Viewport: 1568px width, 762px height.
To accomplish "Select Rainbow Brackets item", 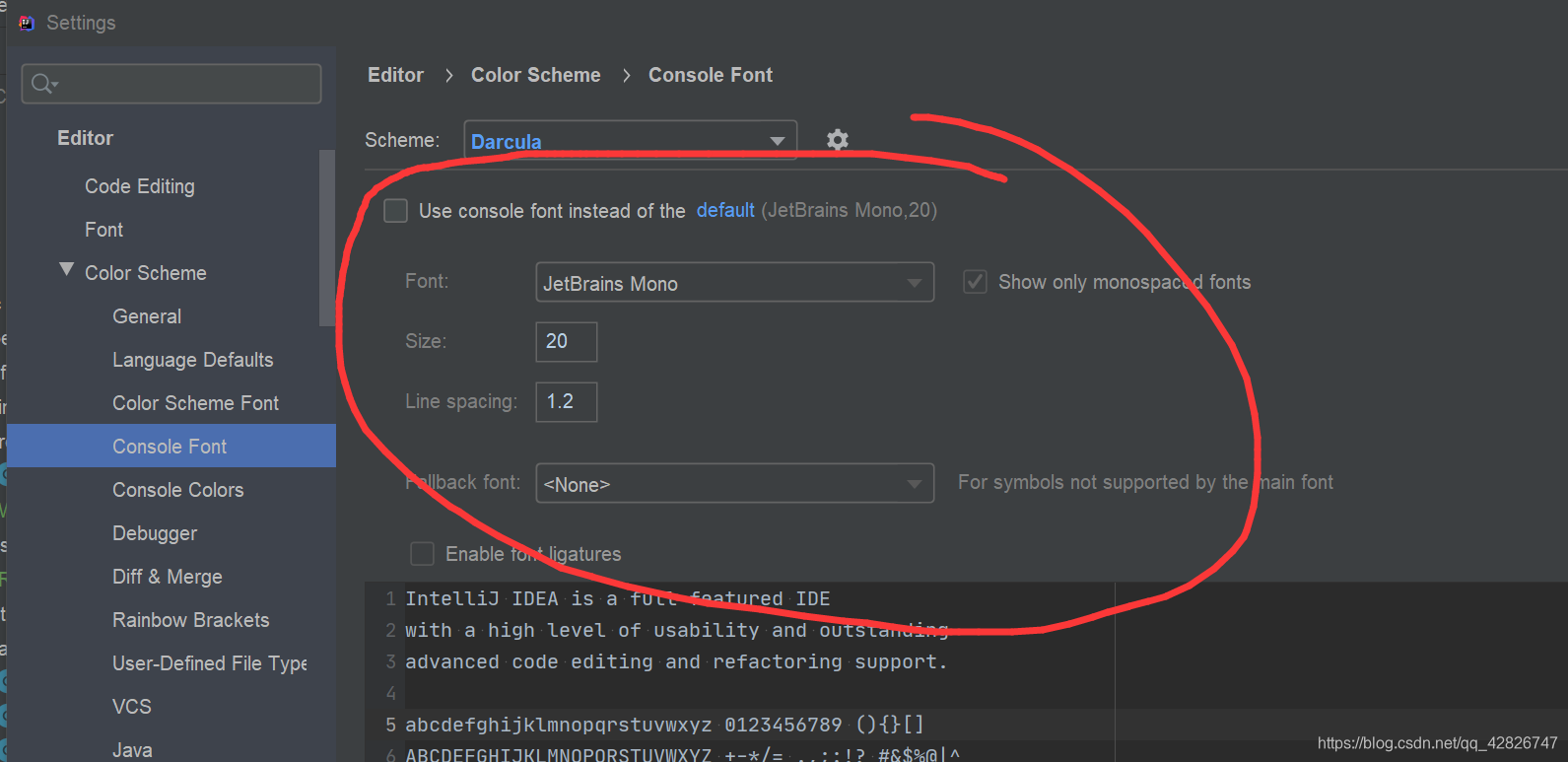I will tap(191, 620).
